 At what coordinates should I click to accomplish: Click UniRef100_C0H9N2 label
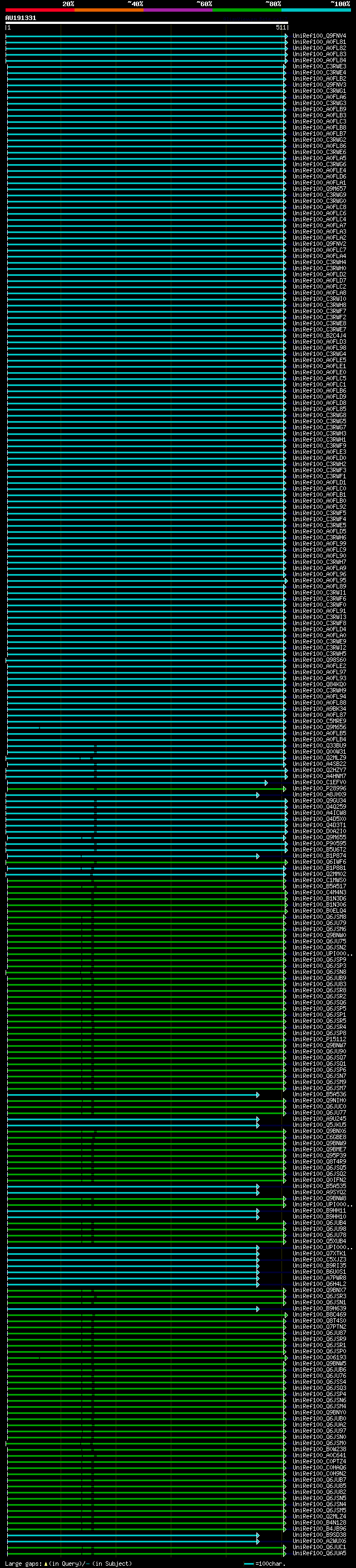coord(319,1474)
